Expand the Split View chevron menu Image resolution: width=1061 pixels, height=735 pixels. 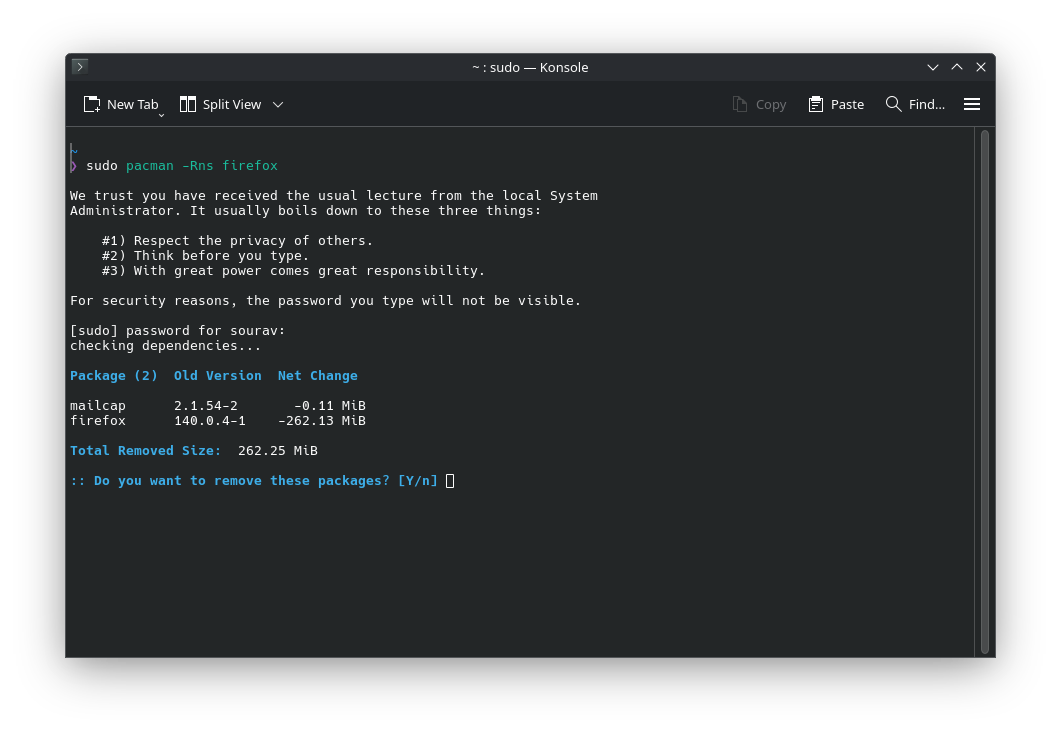278,104
